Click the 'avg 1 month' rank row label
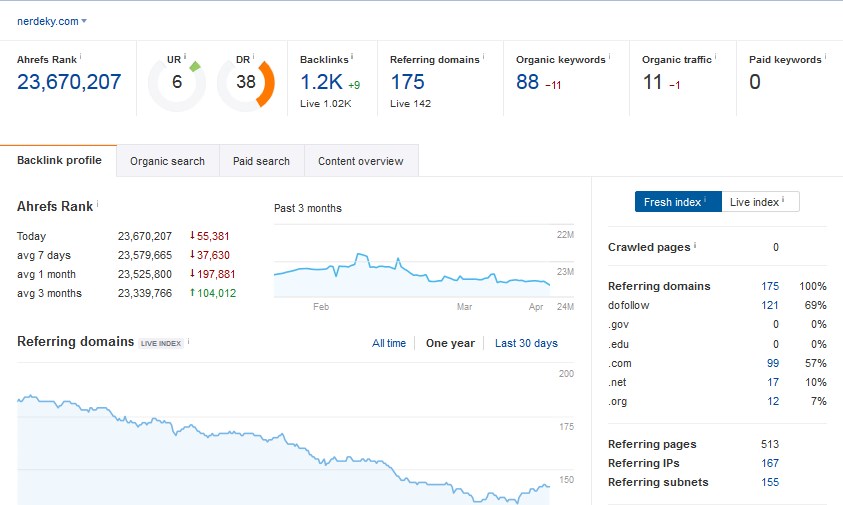Image resolution: width=843 pixels, height=505 pixels. [x=46, y=274]
